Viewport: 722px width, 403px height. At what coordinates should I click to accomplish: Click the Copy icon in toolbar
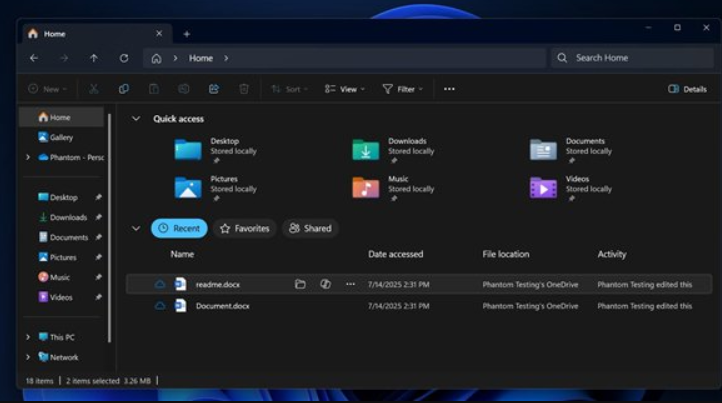pyautogui.click(x=124, y=89)
